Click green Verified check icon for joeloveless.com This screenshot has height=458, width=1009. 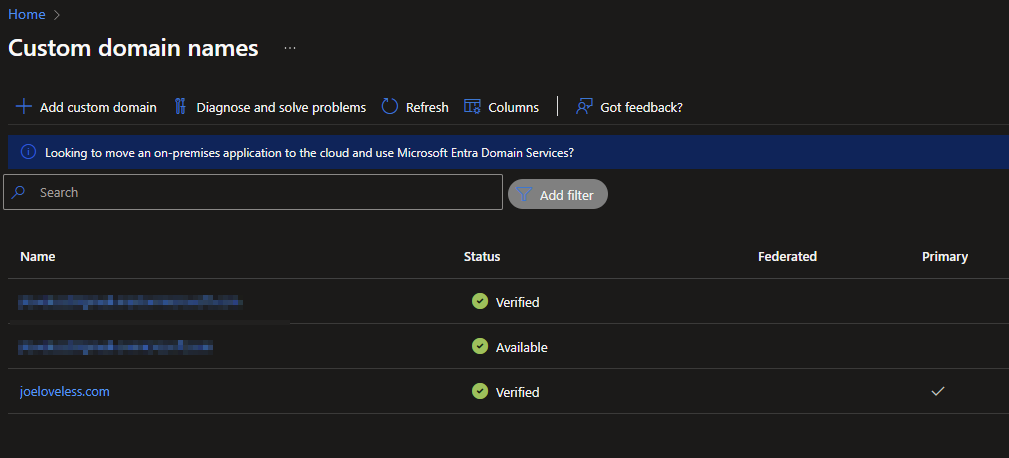click(480, 392)
